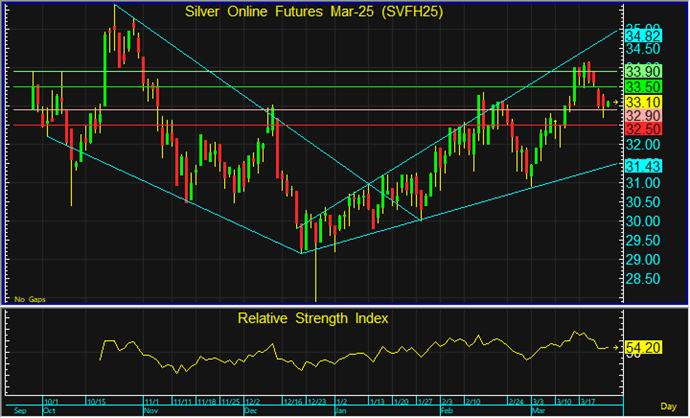Click the Relative Strength Index title
Viewport: 690px width, 418px height.
(x=314, y=318)
